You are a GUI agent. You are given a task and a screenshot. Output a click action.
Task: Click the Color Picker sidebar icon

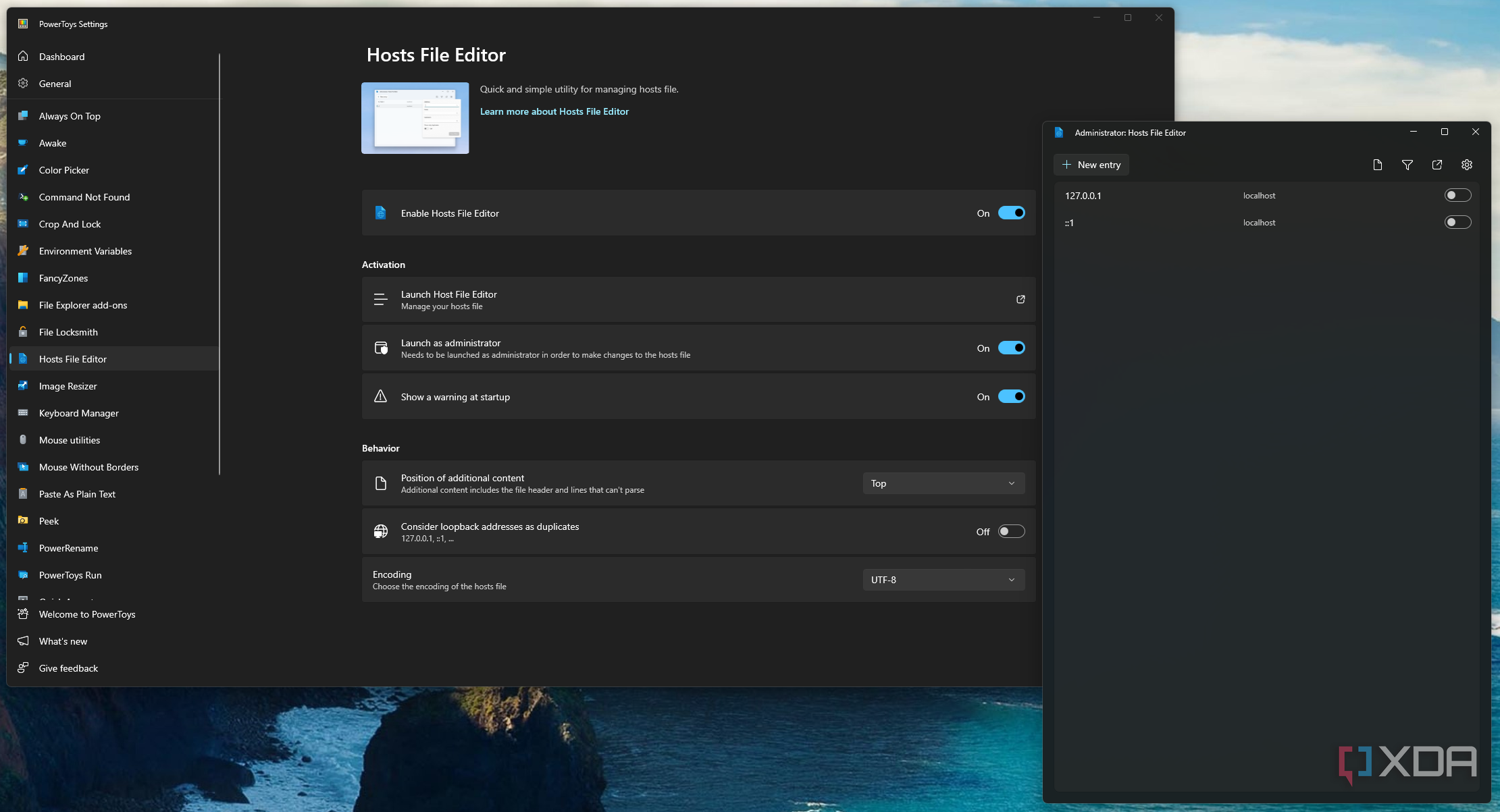point(23,170)
